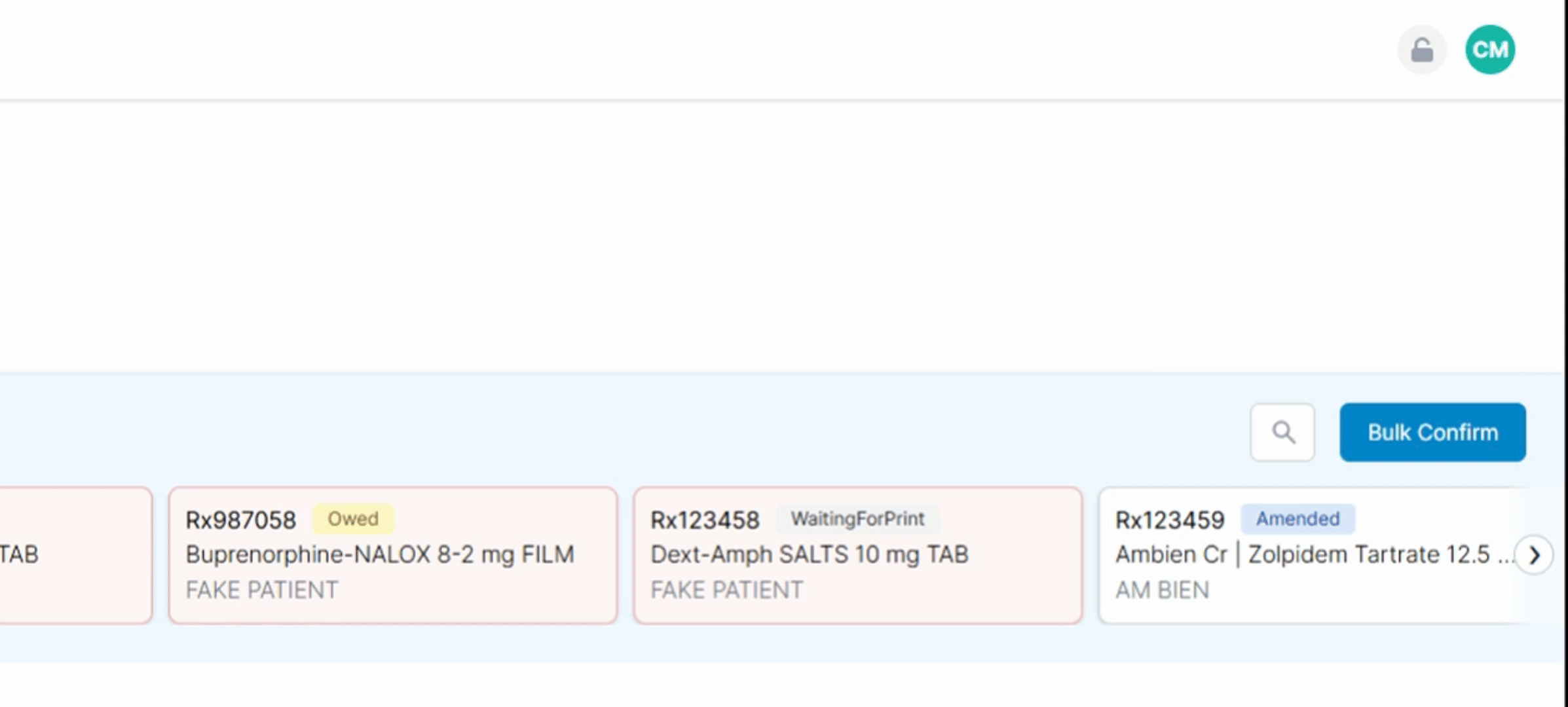This screenshot has width=1568, height=707.
Task: Click the WaitingForPrint status badge
Action: pos(857,518)
